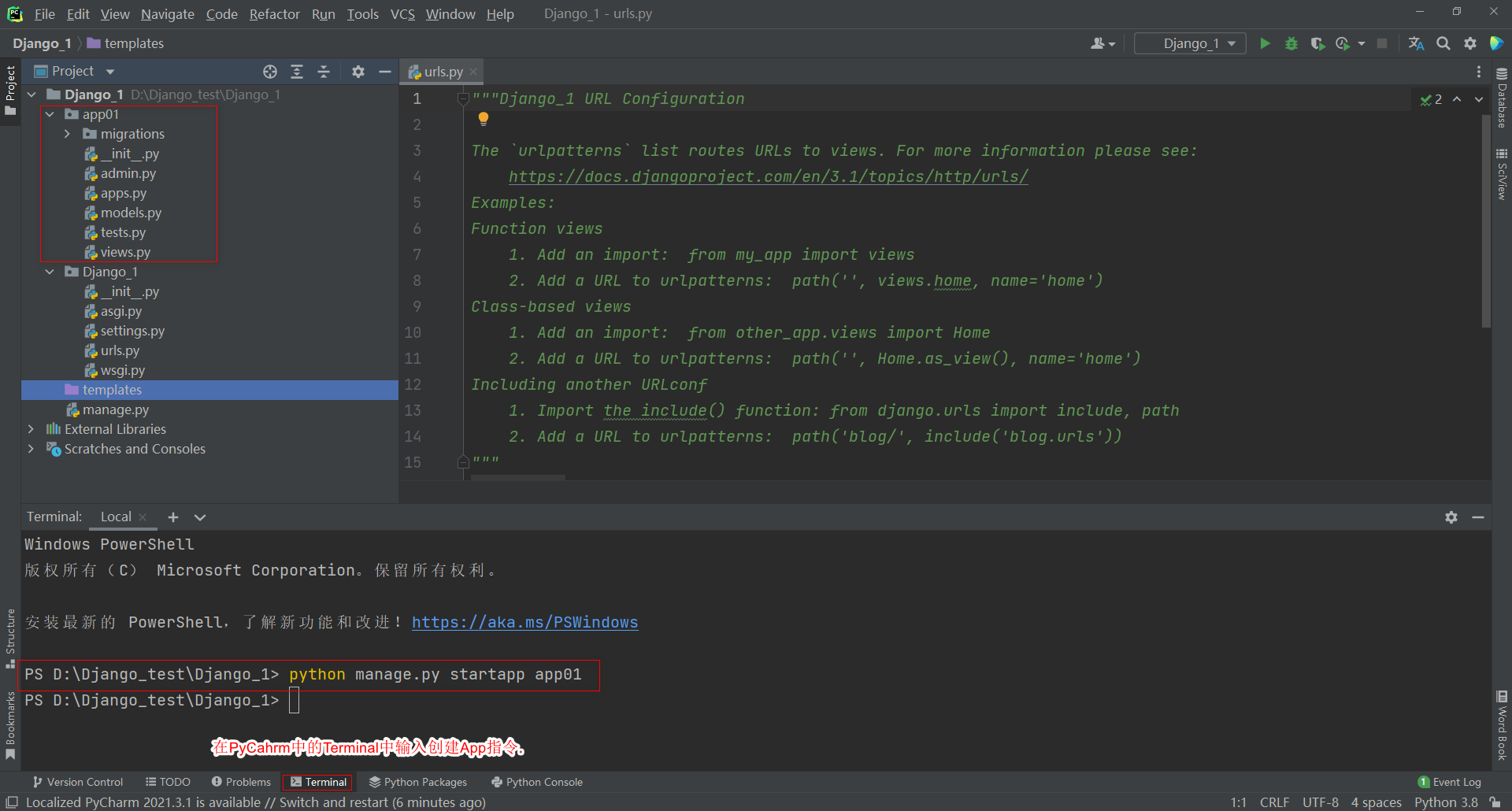Image resolution: width=1512 pixels, height=811 pixels.
Task: Click the lightbulb intention icon on line 2
Action: [484, 119]
